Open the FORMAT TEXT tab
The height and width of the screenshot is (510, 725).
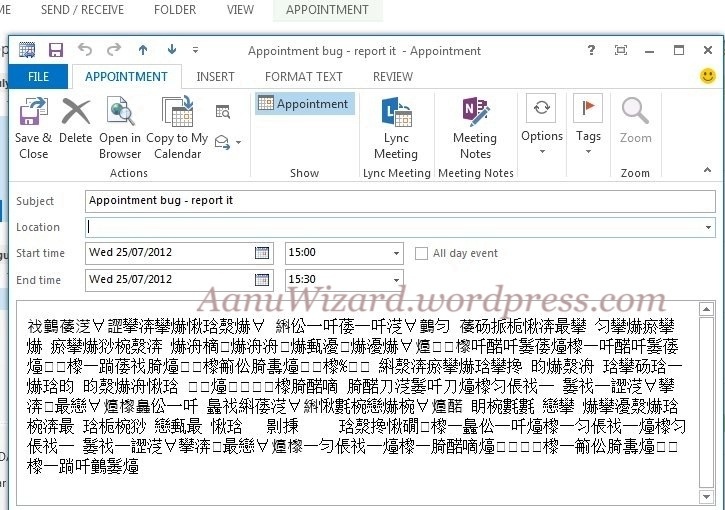coord(303,77)
